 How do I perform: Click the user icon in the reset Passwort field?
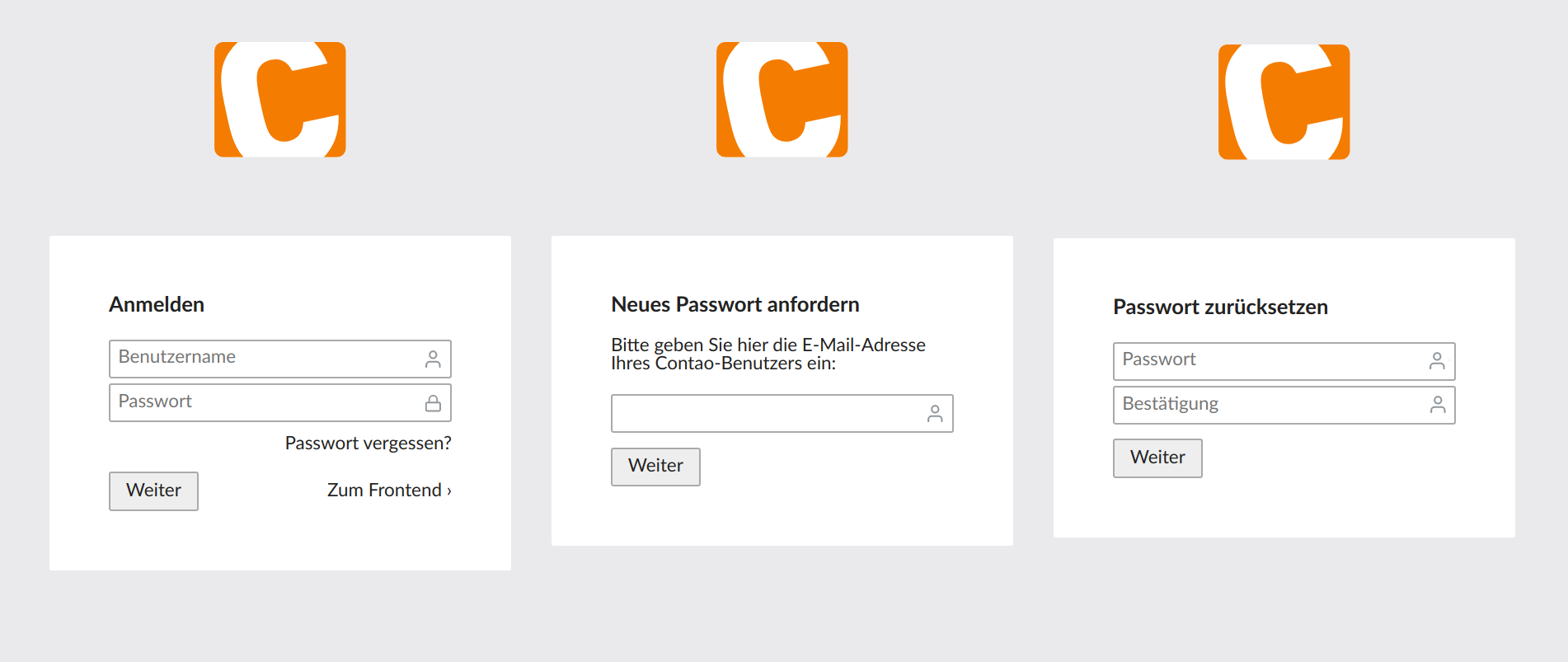pyautogui.click(x=1437, y=361)
